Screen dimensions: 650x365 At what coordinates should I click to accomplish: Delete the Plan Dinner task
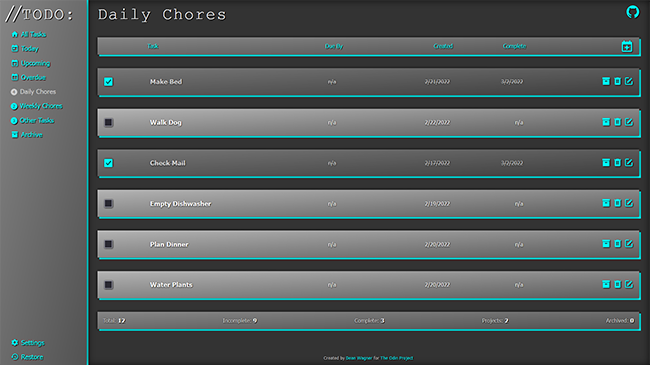(618, 243)
